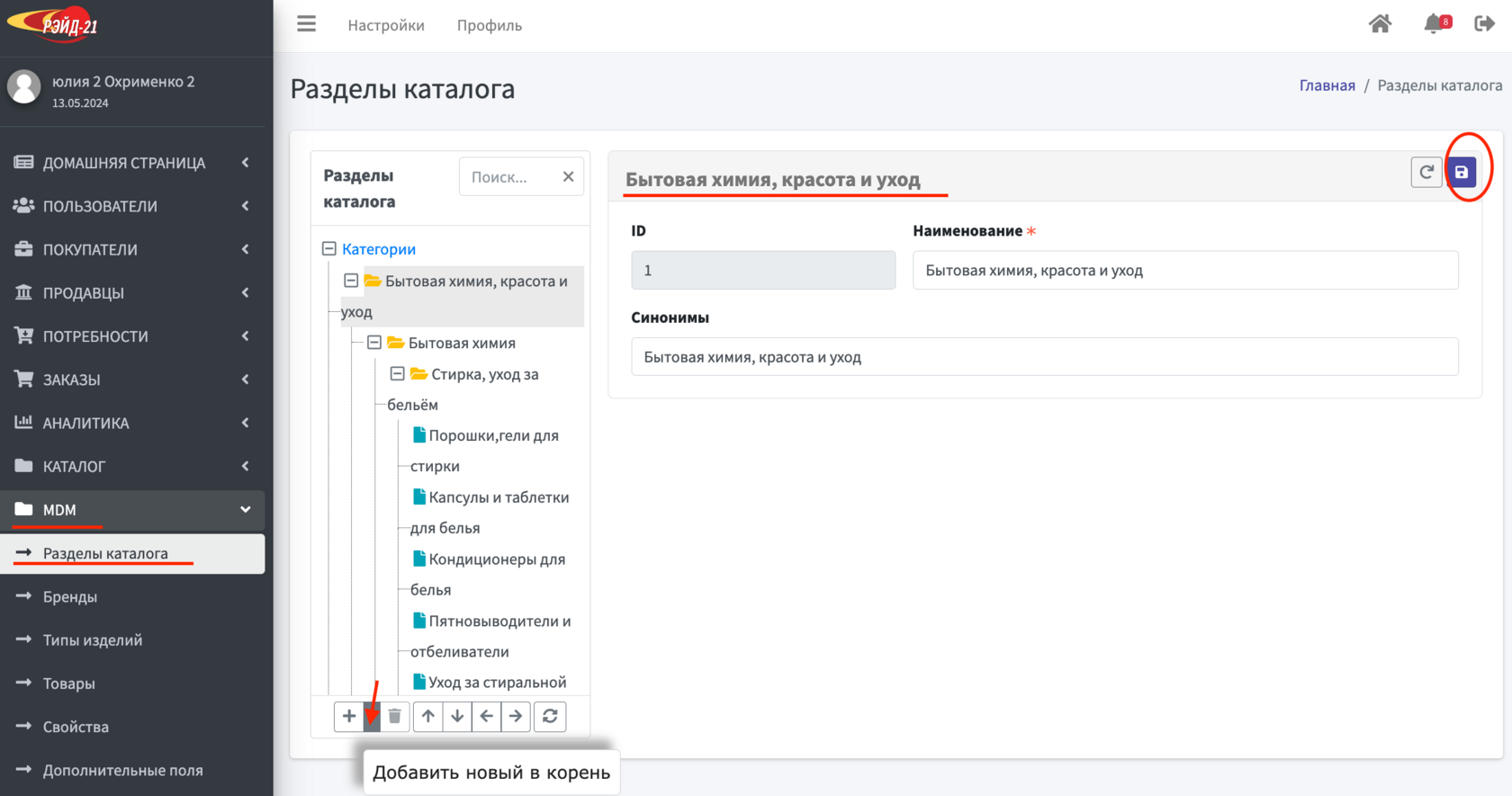Click the disabled ID field
This screenshot has height=796, width=1512.
763,270
